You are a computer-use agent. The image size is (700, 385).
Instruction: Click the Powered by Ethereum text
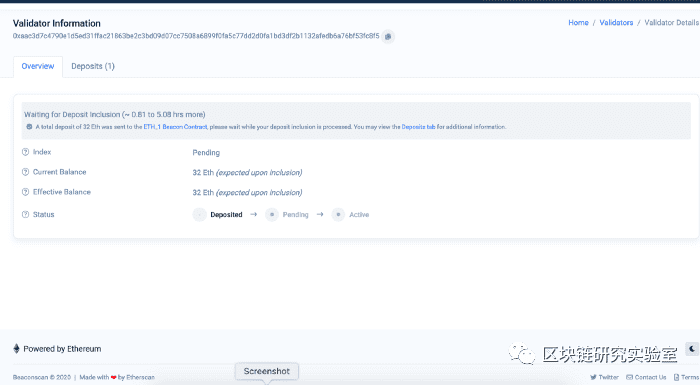62,349
